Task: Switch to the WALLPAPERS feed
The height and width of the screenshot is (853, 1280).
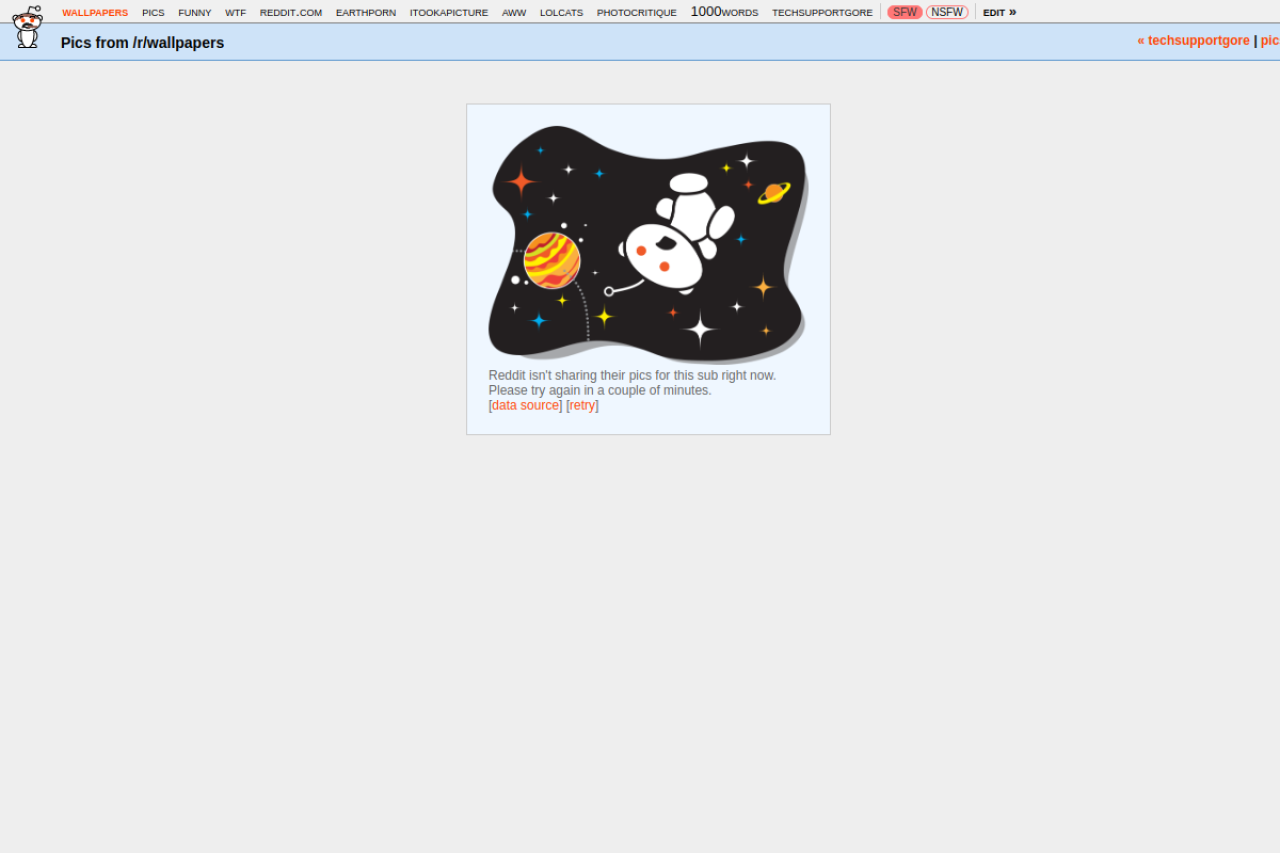Action: 95,12
